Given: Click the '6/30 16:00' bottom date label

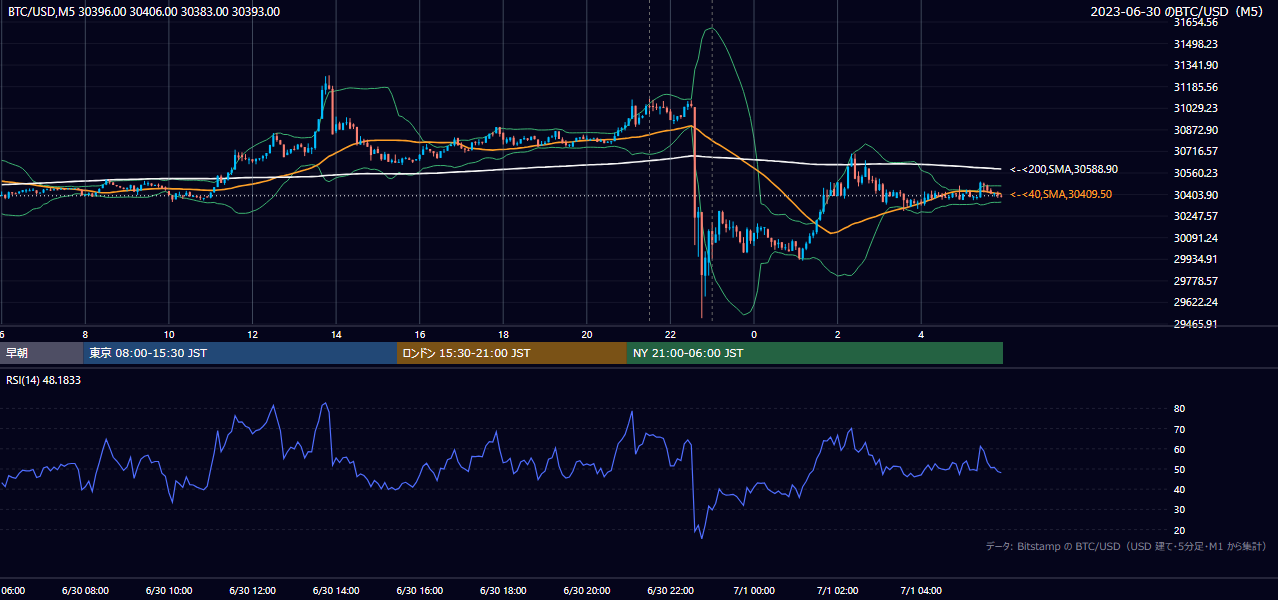Looking at the screenshot, I should [x=420, y=590].
